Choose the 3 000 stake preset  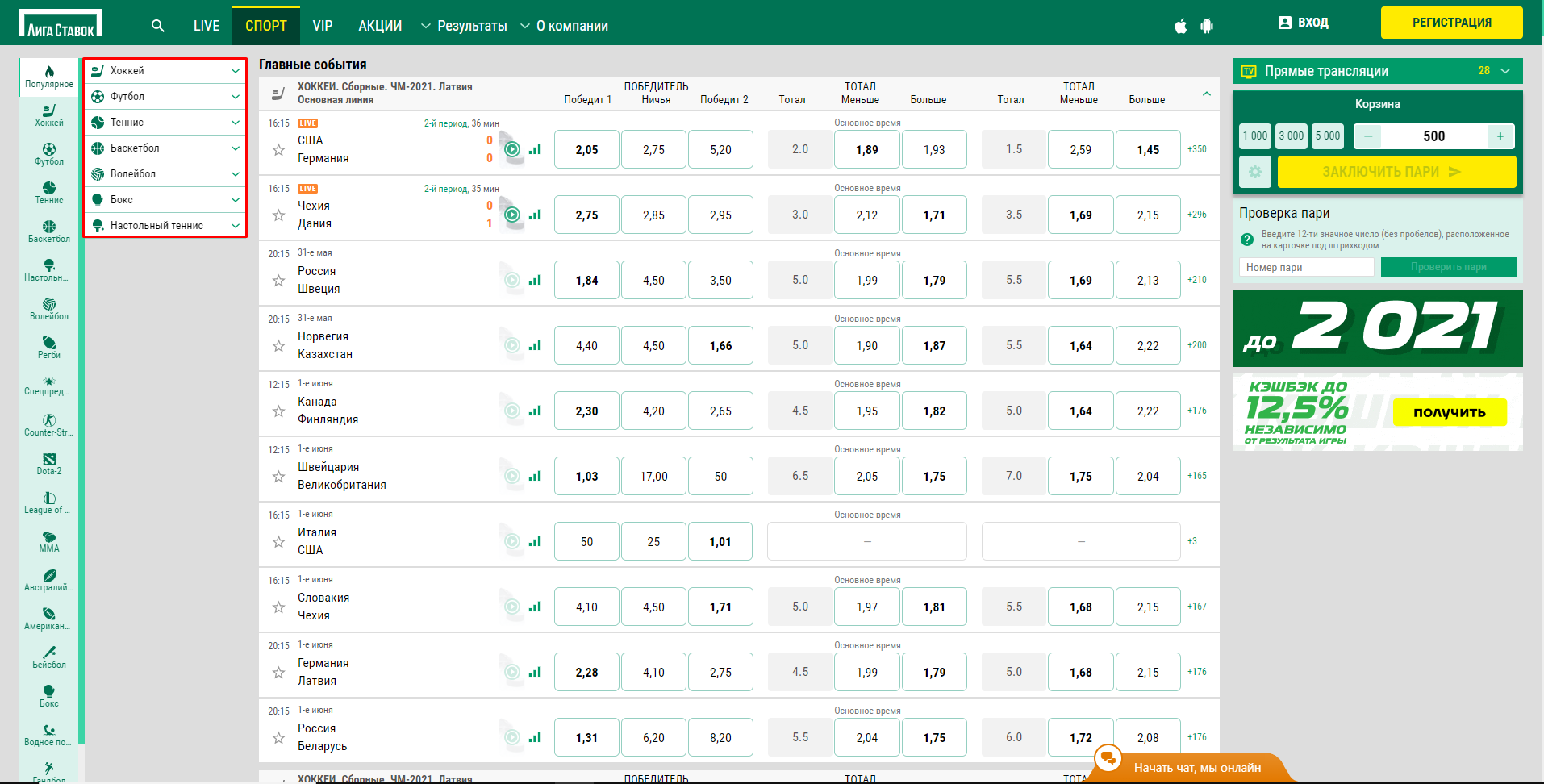coord(1292,136)
